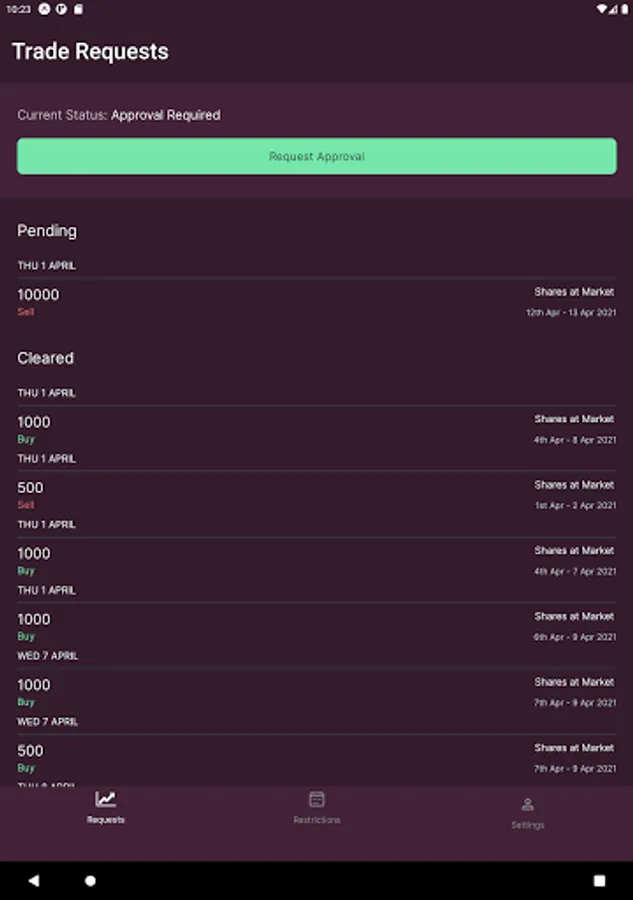Viewport: 633px width, 900px height.
Task: Select 1000 Buy dated 6th Apr - 9 Apr
Action: [x=316, y=626]
